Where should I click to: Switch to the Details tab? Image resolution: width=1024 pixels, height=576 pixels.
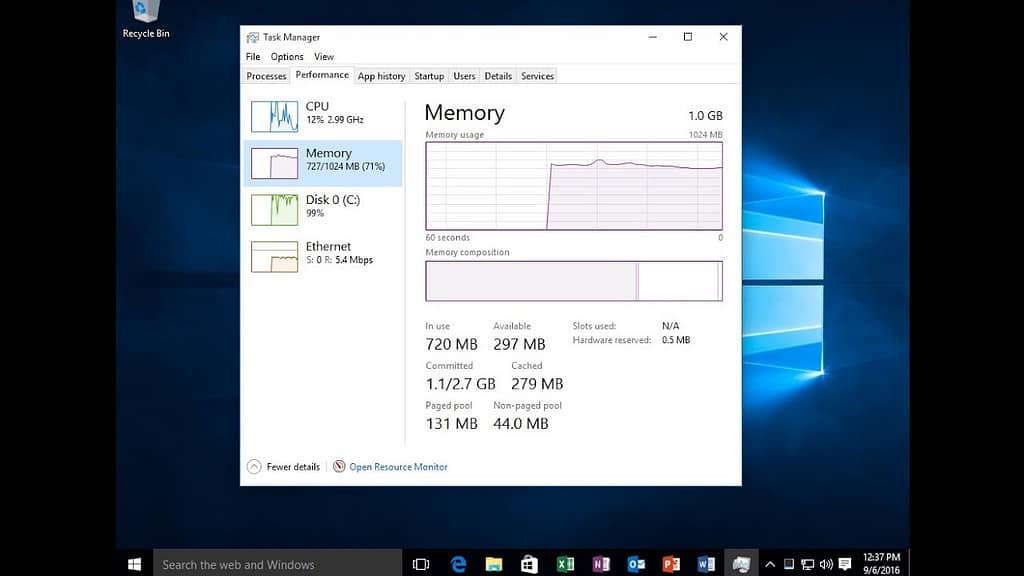(x=498, y=75)
